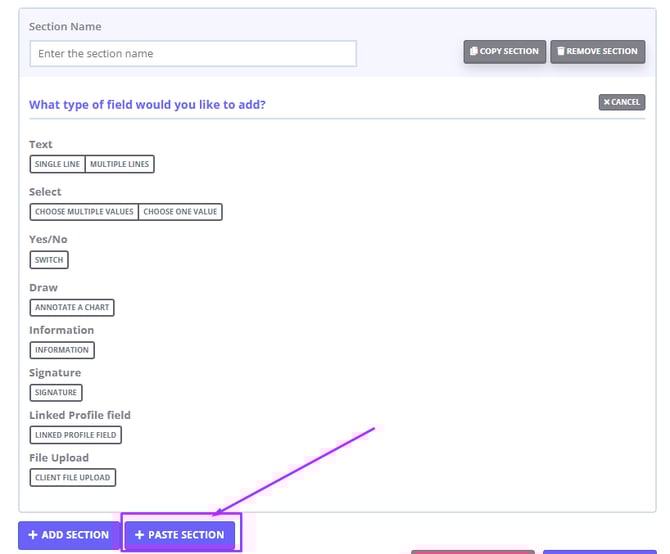Image resolution: width=670 pixels, height=554 pixels.
Task: Choose the Annotate a Chart option
Action: [73, 307]
